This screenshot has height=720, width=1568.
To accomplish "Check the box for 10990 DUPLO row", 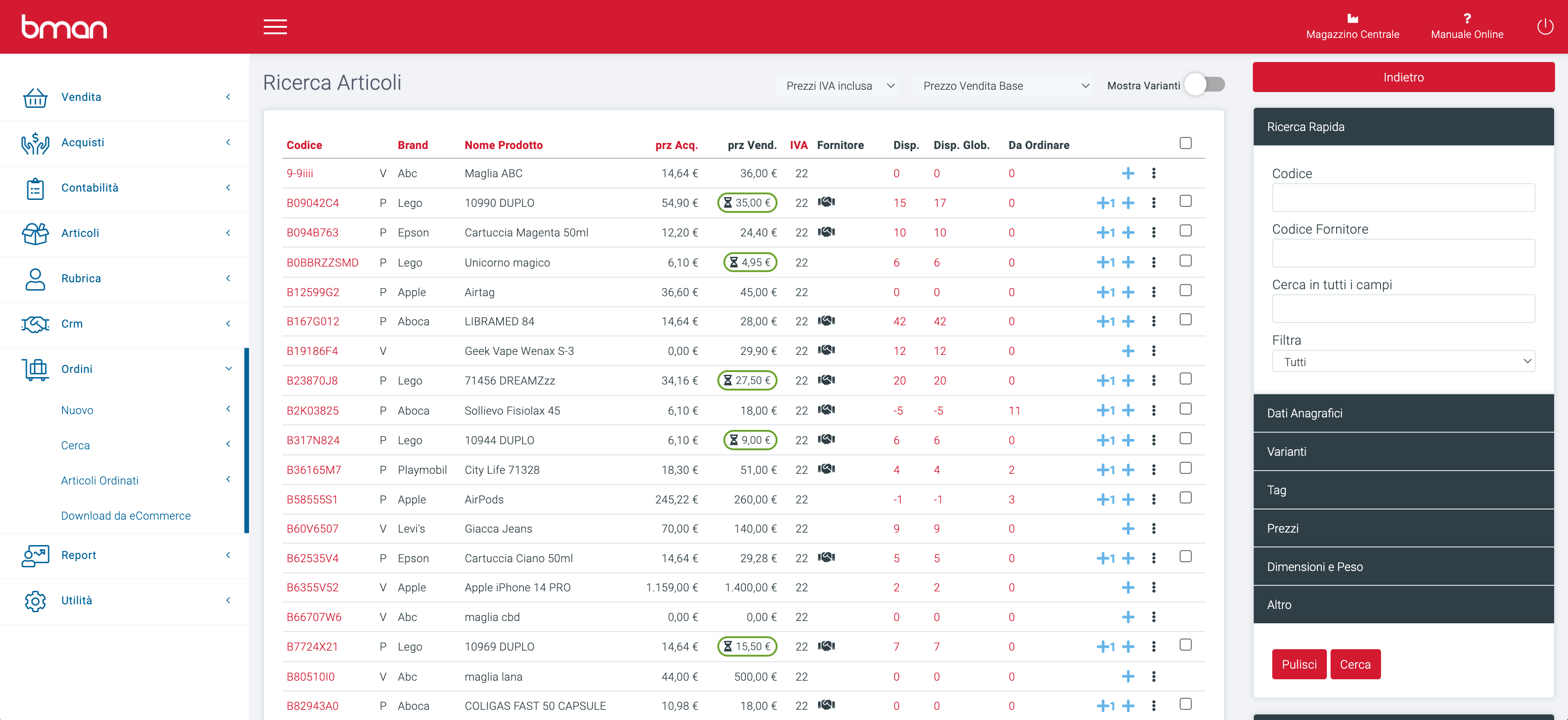I will pos(1185,201).
